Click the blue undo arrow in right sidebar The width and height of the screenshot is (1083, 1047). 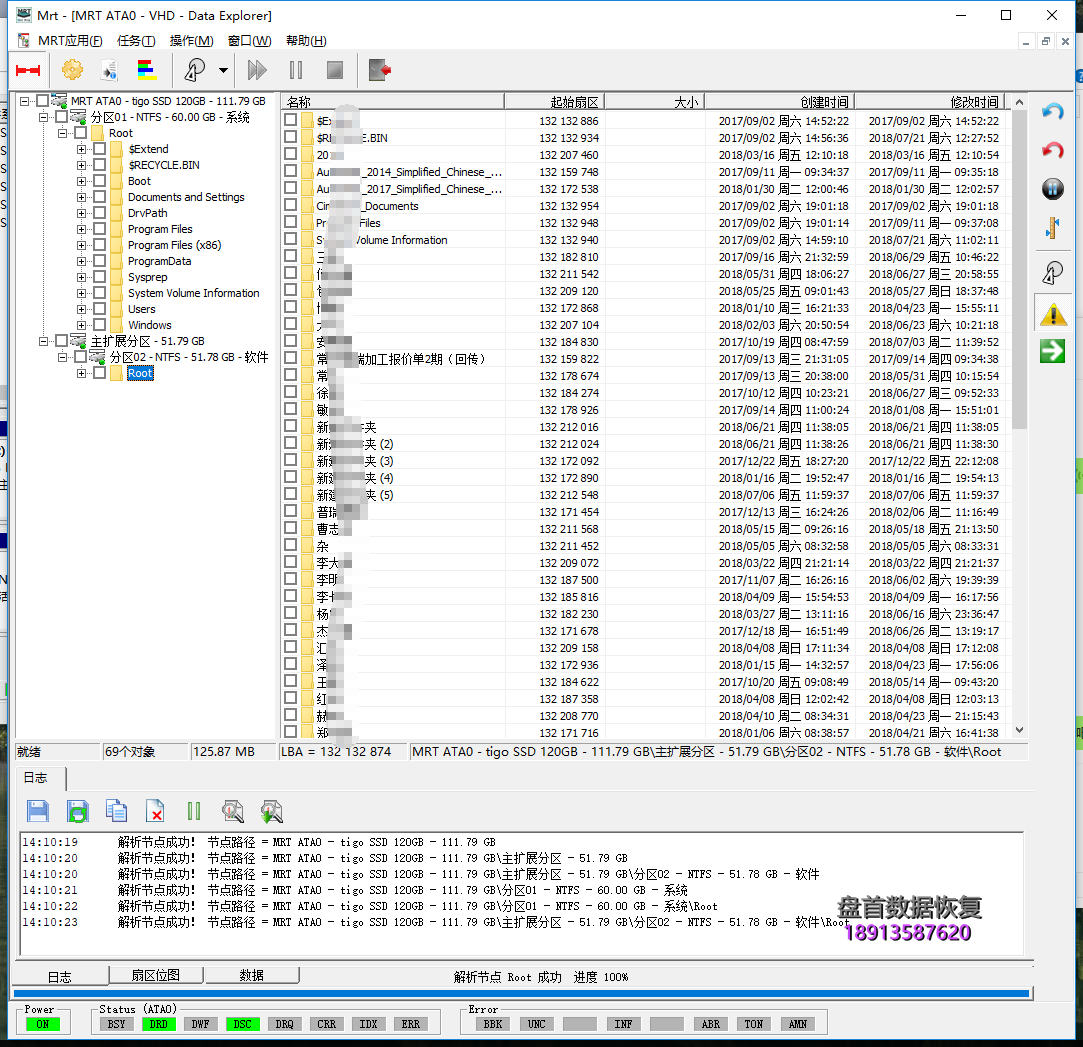1052,112
